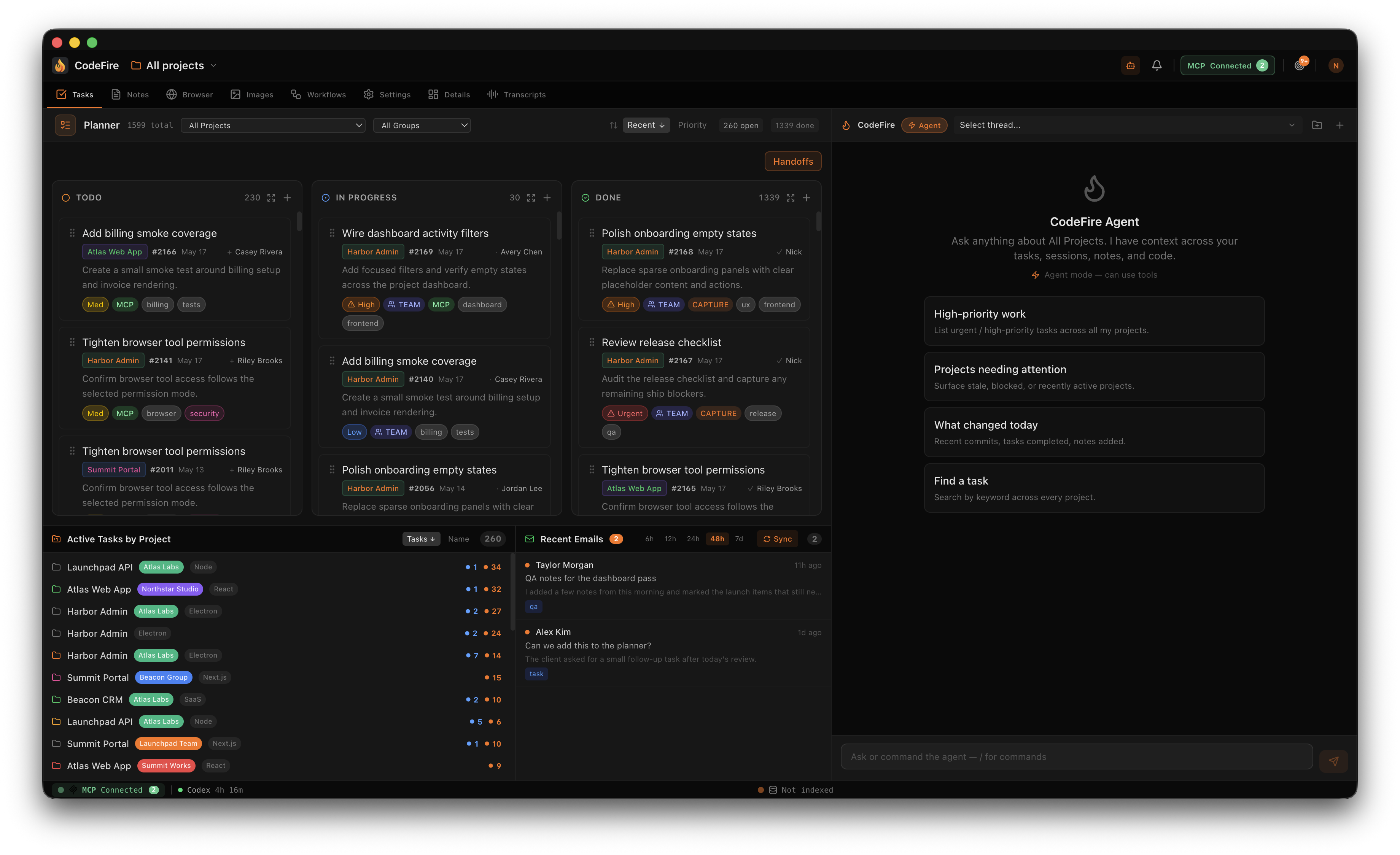Expand the TODO column fullscreen
Screen dimensions: 1400x855
[271, 198]
